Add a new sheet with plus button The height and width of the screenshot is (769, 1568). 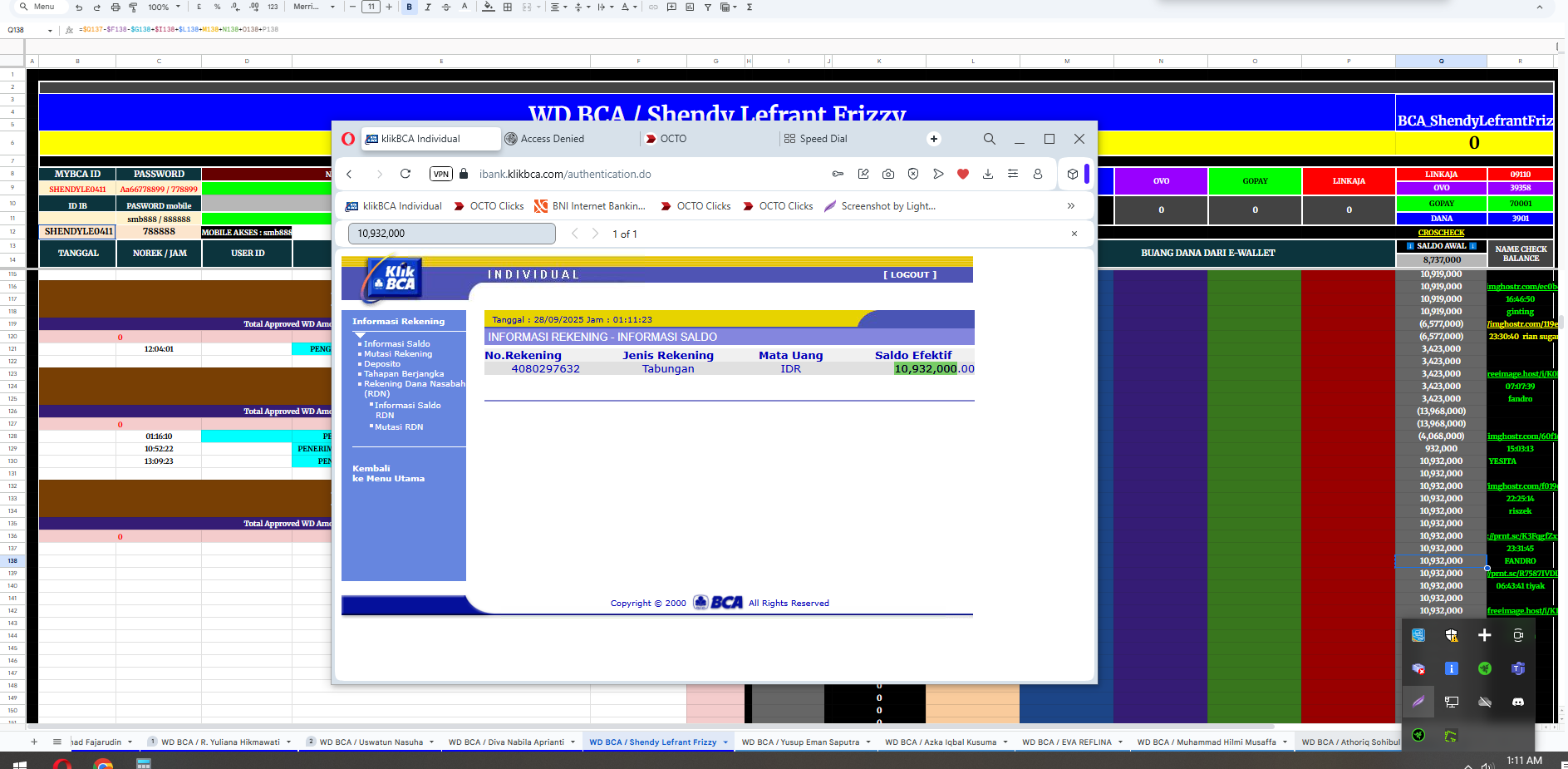[34, 742]
